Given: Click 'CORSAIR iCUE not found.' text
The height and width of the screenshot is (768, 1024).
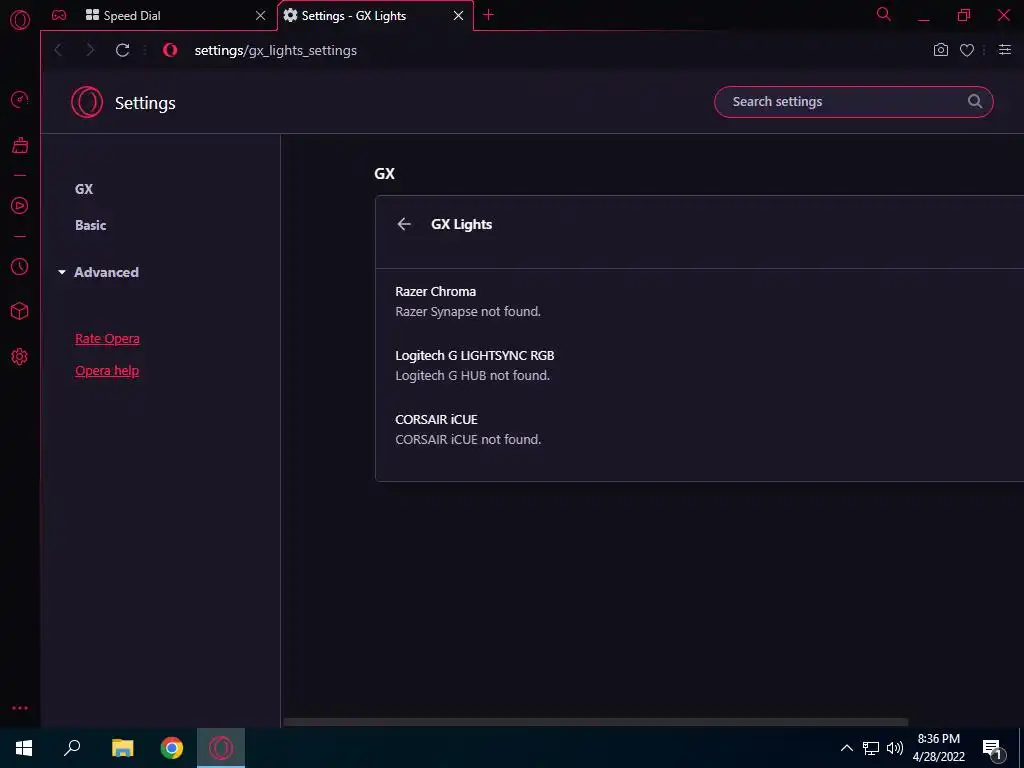Looking at the screenshot, I should [x=468, y=440].
